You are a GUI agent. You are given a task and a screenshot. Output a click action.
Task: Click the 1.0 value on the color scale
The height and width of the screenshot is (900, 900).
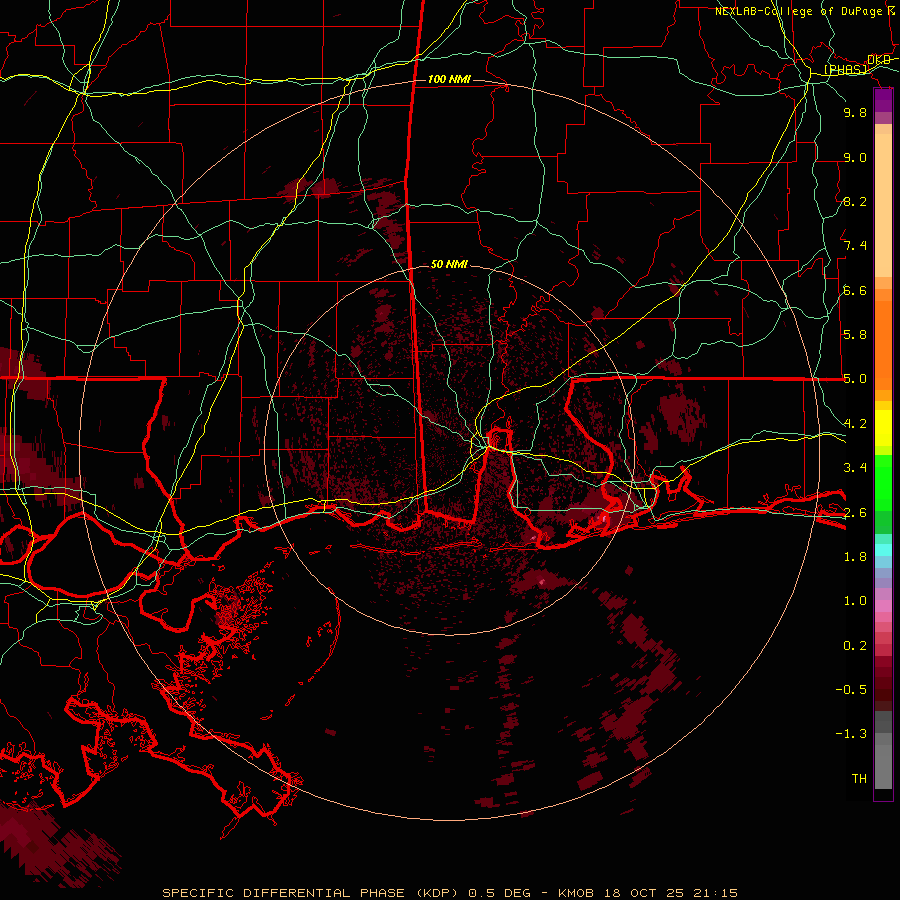point(855,601)
